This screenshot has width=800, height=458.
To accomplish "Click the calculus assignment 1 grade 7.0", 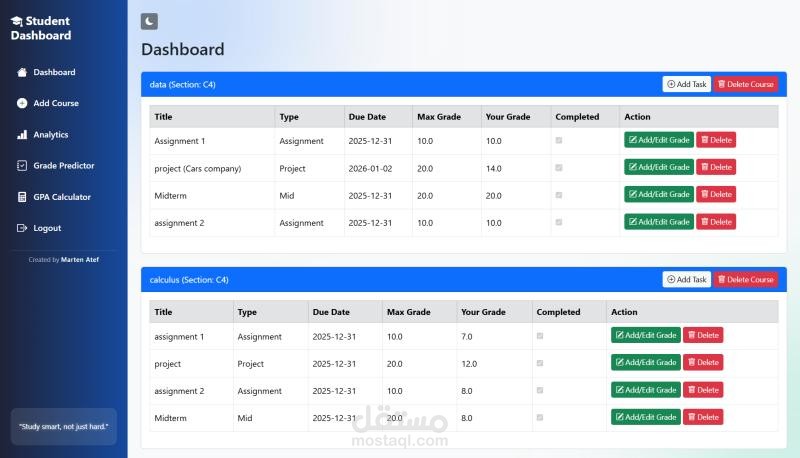I will pos(467,337).
